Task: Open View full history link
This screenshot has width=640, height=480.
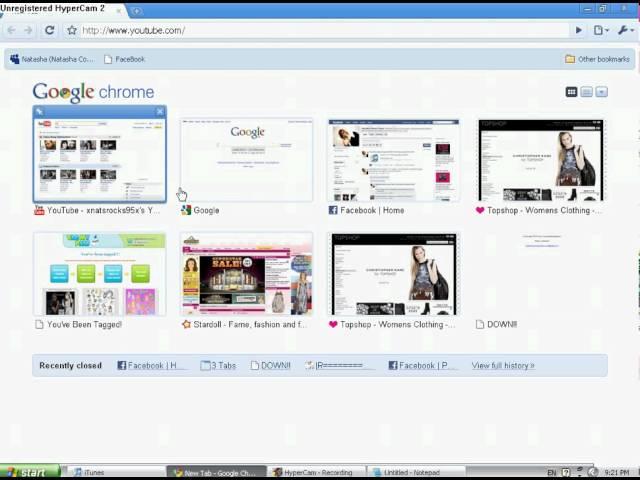Action: (503, 365)
